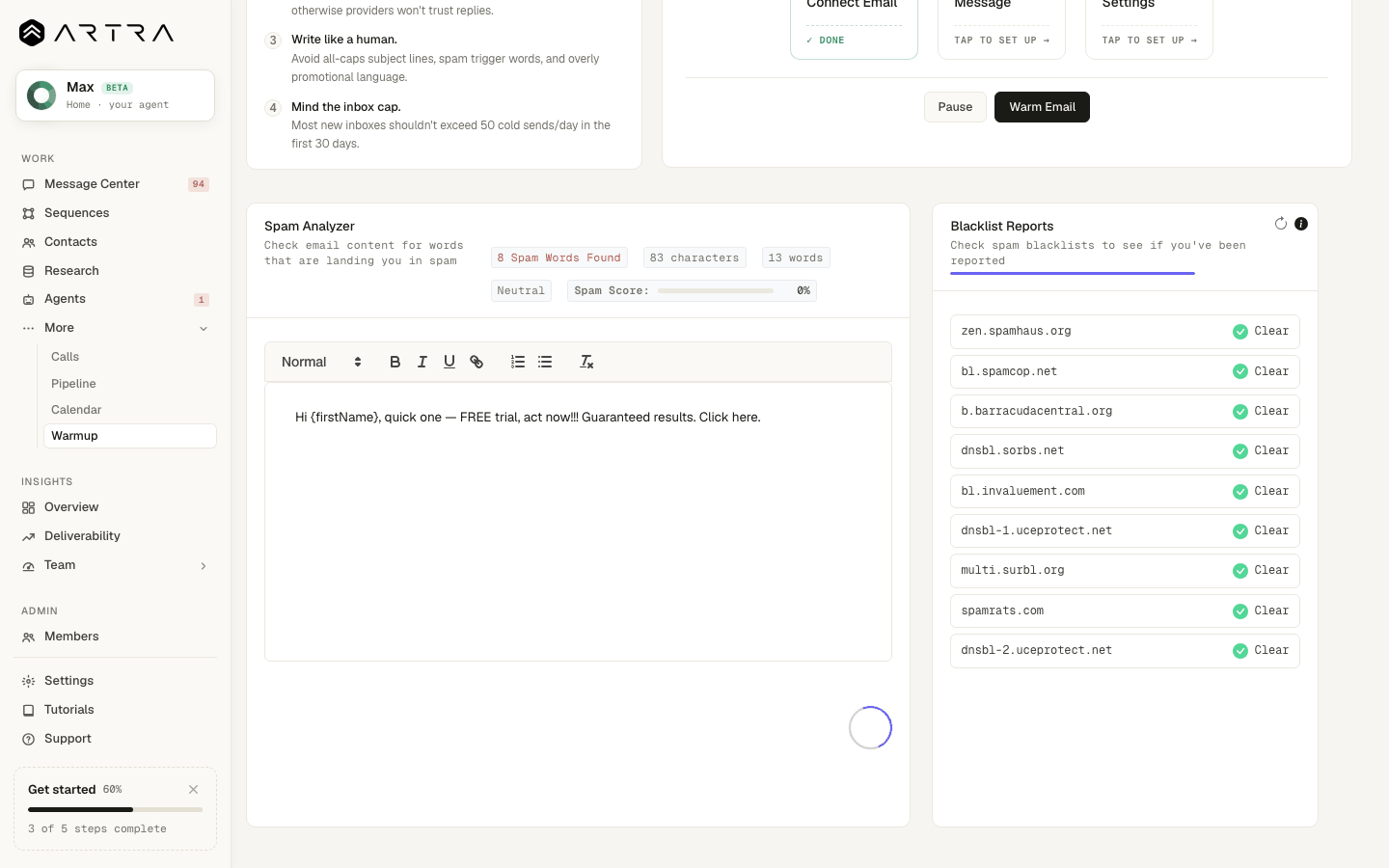Open Members admin page

pyautogui.click(x=115, y=637)
